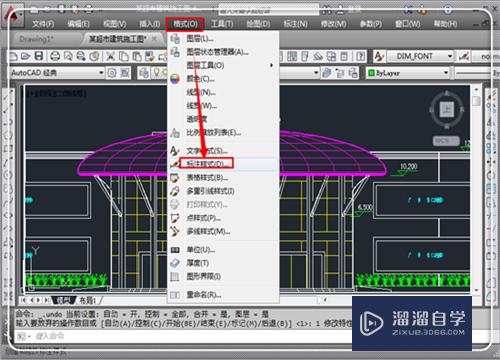Click the binoculars search icon in title bar
This screenshot has width=500, height=360.
[x=327, y=10]
